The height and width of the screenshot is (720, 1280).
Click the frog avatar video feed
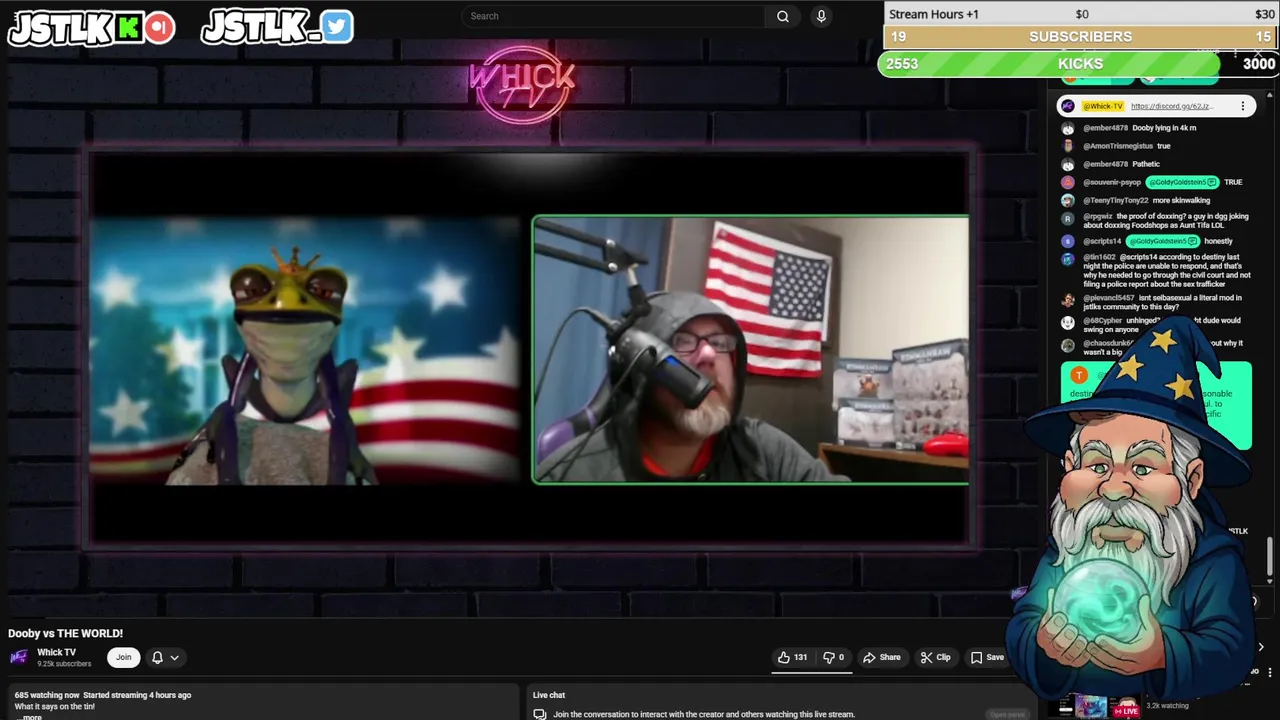306,350
